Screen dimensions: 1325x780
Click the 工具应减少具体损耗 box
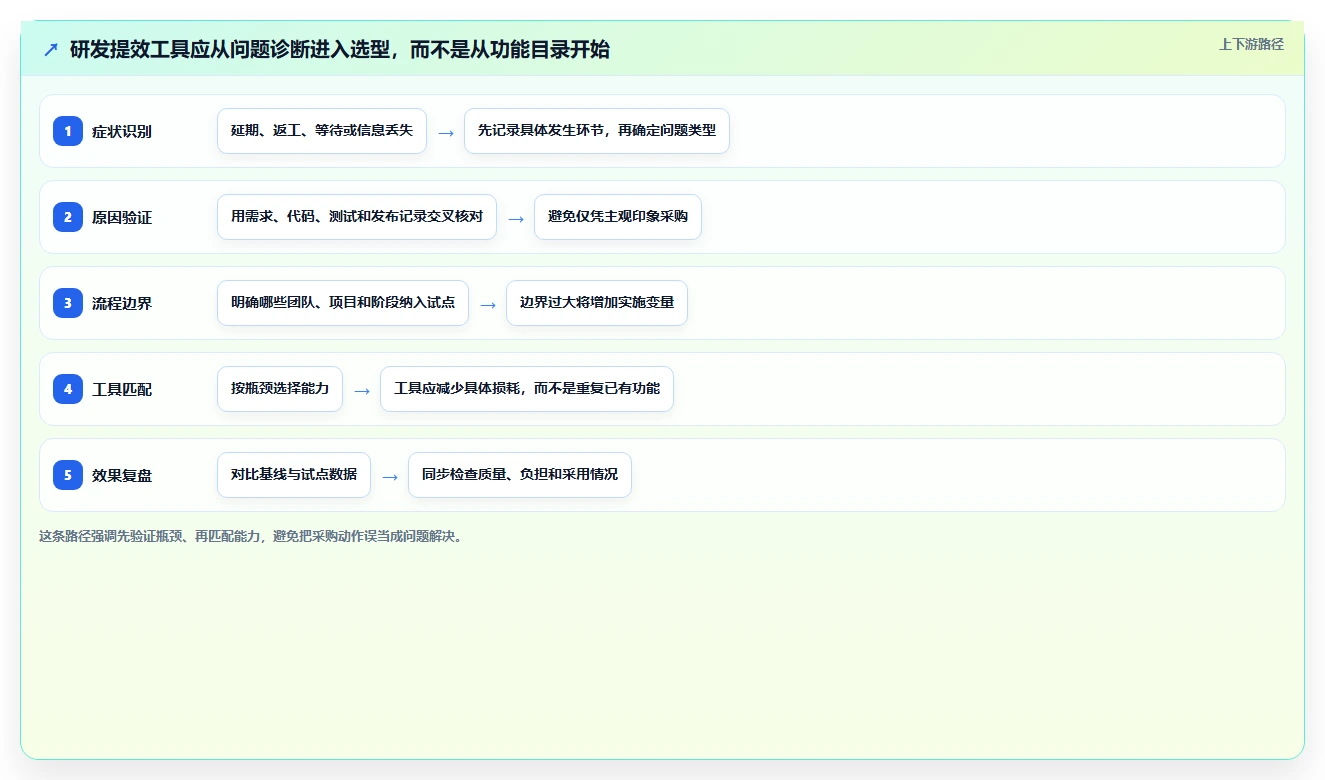coord(527,389)
